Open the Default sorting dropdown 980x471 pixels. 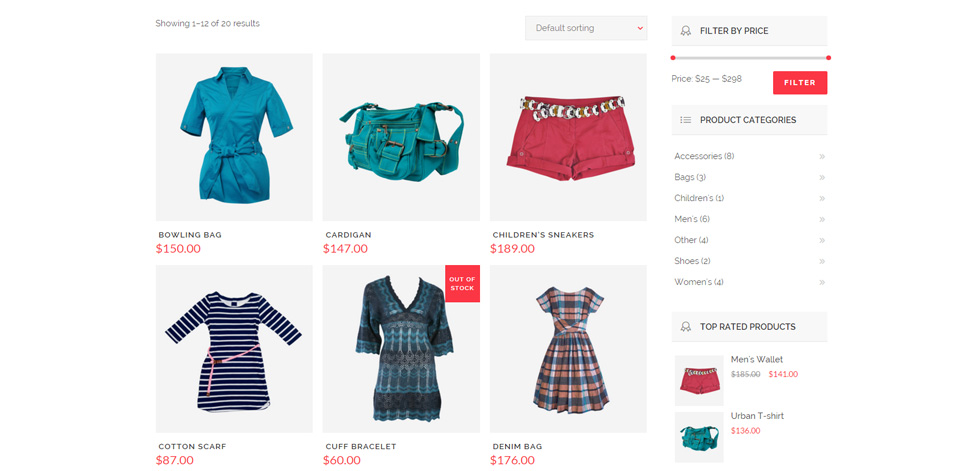tap(586, 28)
